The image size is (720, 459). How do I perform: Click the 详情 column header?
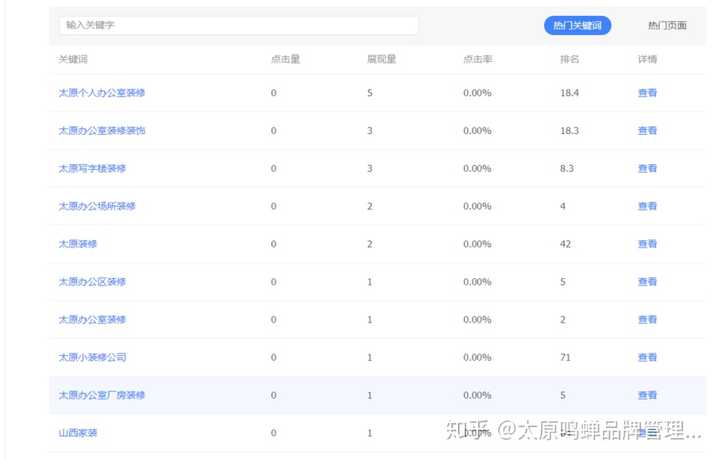(647, 59)
